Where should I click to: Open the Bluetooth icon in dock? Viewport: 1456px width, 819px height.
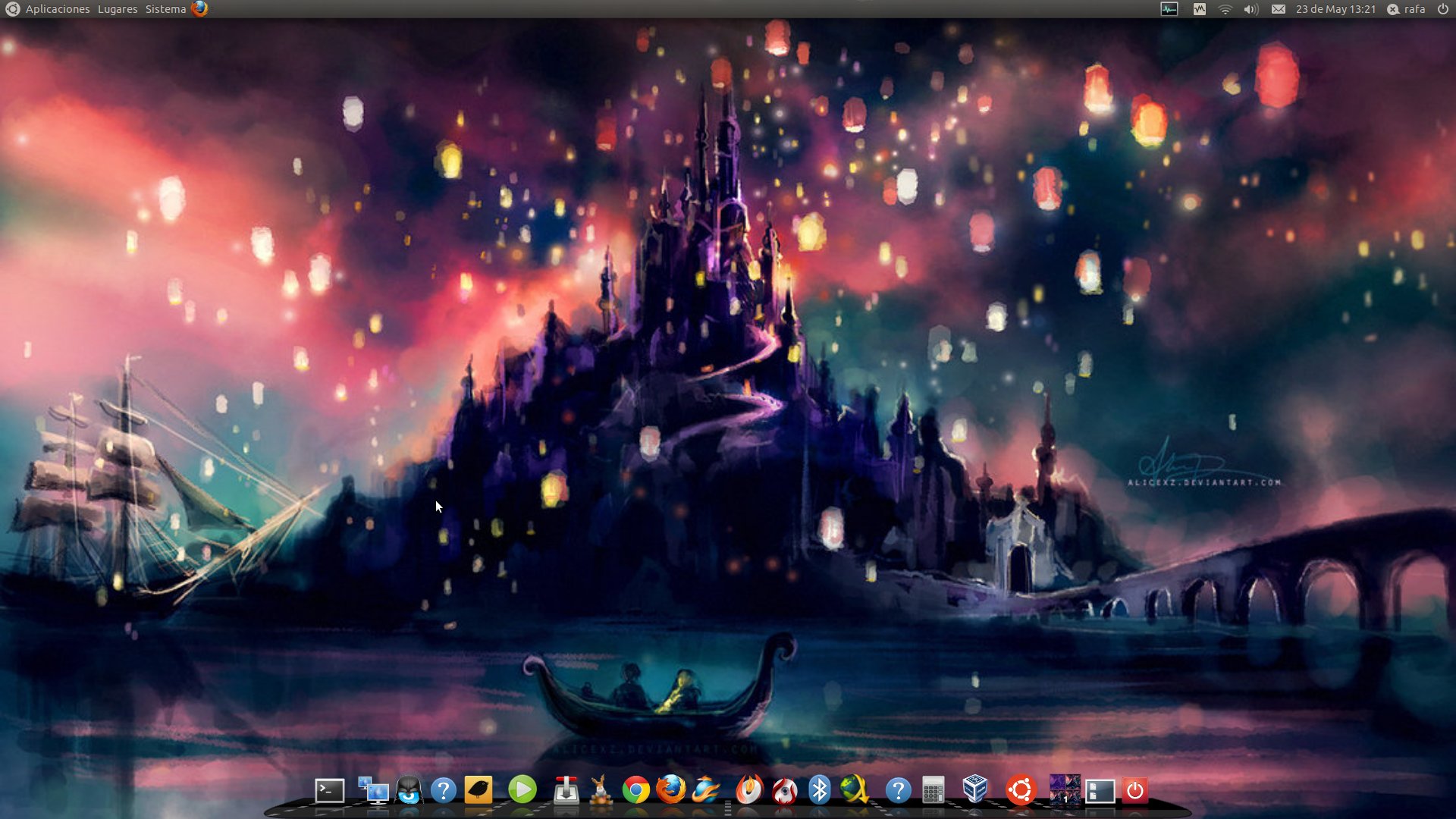(x=819, y=790)
